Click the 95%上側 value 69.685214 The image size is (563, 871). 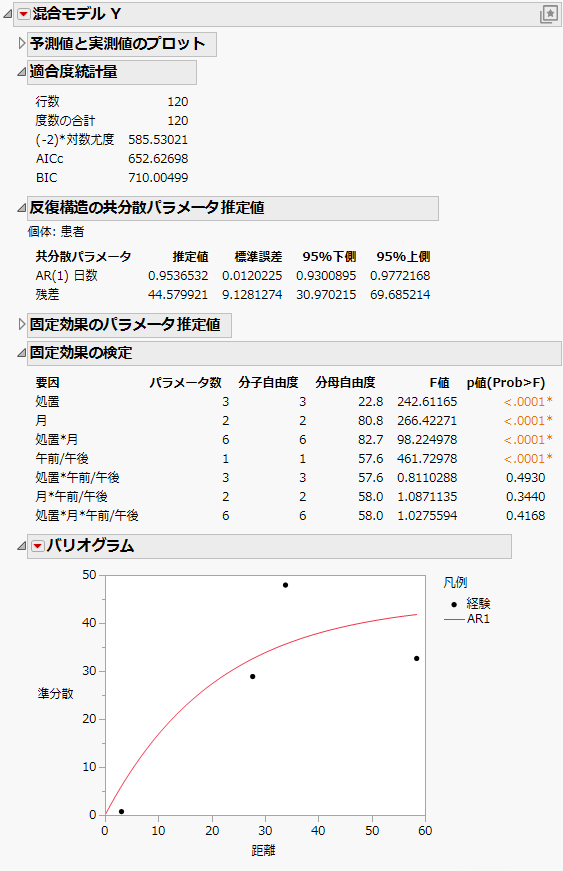click(x=400, y=295)
